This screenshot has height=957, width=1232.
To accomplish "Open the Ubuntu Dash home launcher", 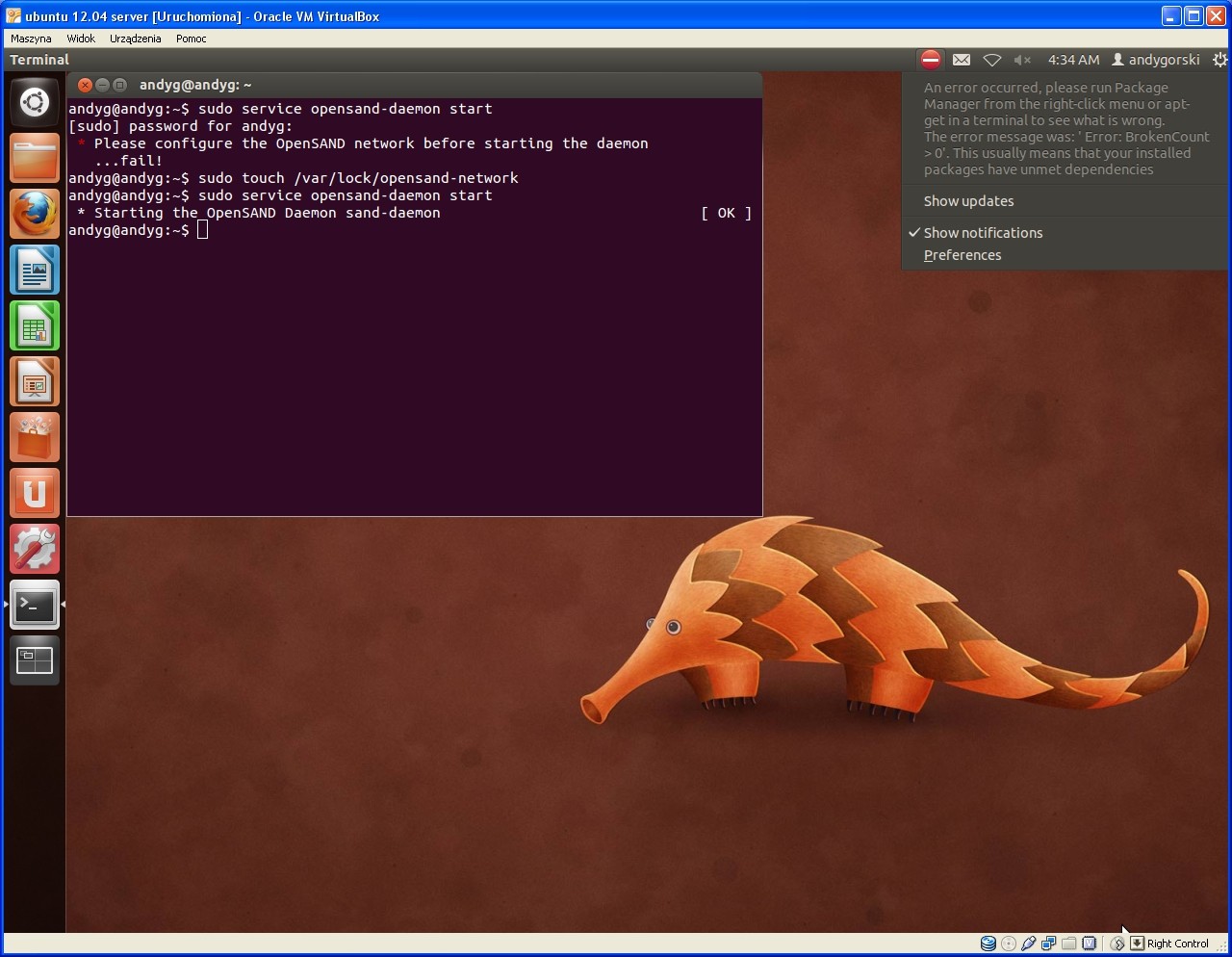I will point(35,102).
